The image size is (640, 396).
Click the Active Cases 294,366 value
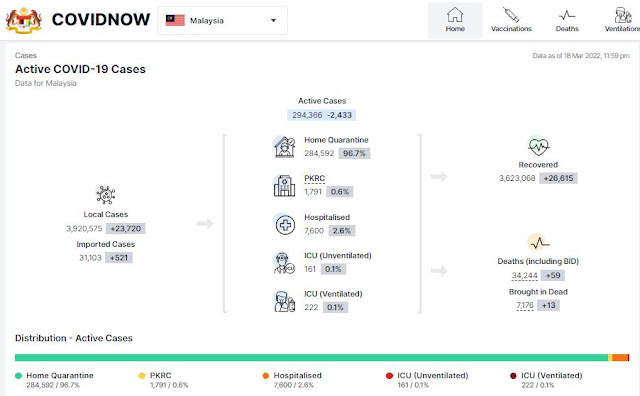pyautogui.click(x=307, y=115)
